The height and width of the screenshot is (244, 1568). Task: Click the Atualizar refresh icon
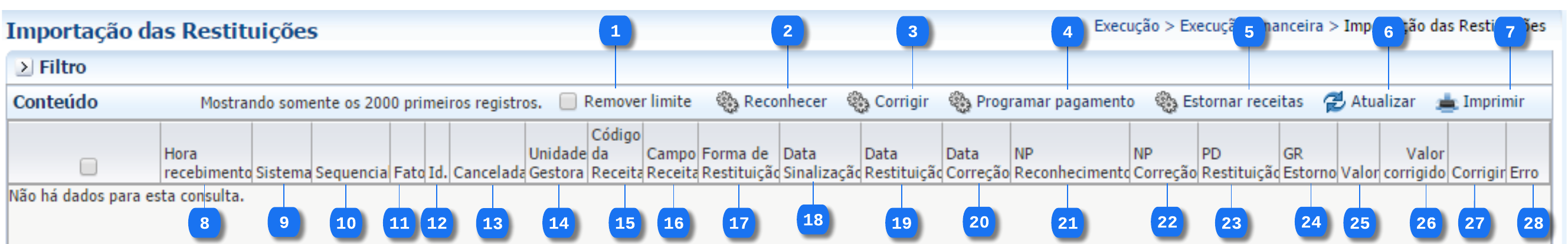1334,102
